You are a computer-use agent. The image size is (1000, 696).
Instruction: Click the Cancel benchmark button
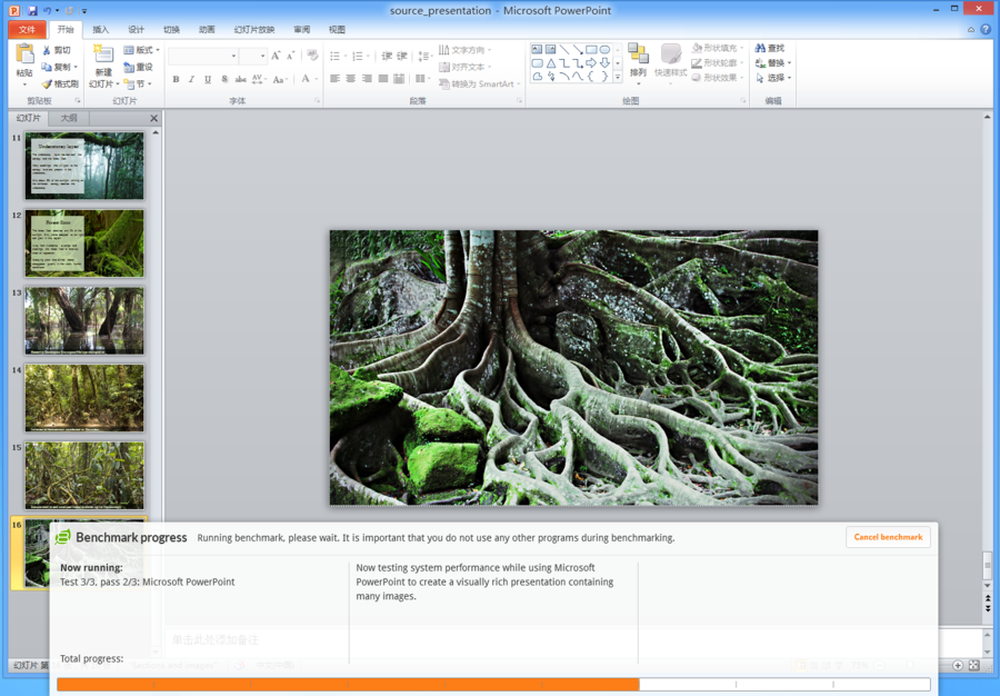tap(888, 537)
